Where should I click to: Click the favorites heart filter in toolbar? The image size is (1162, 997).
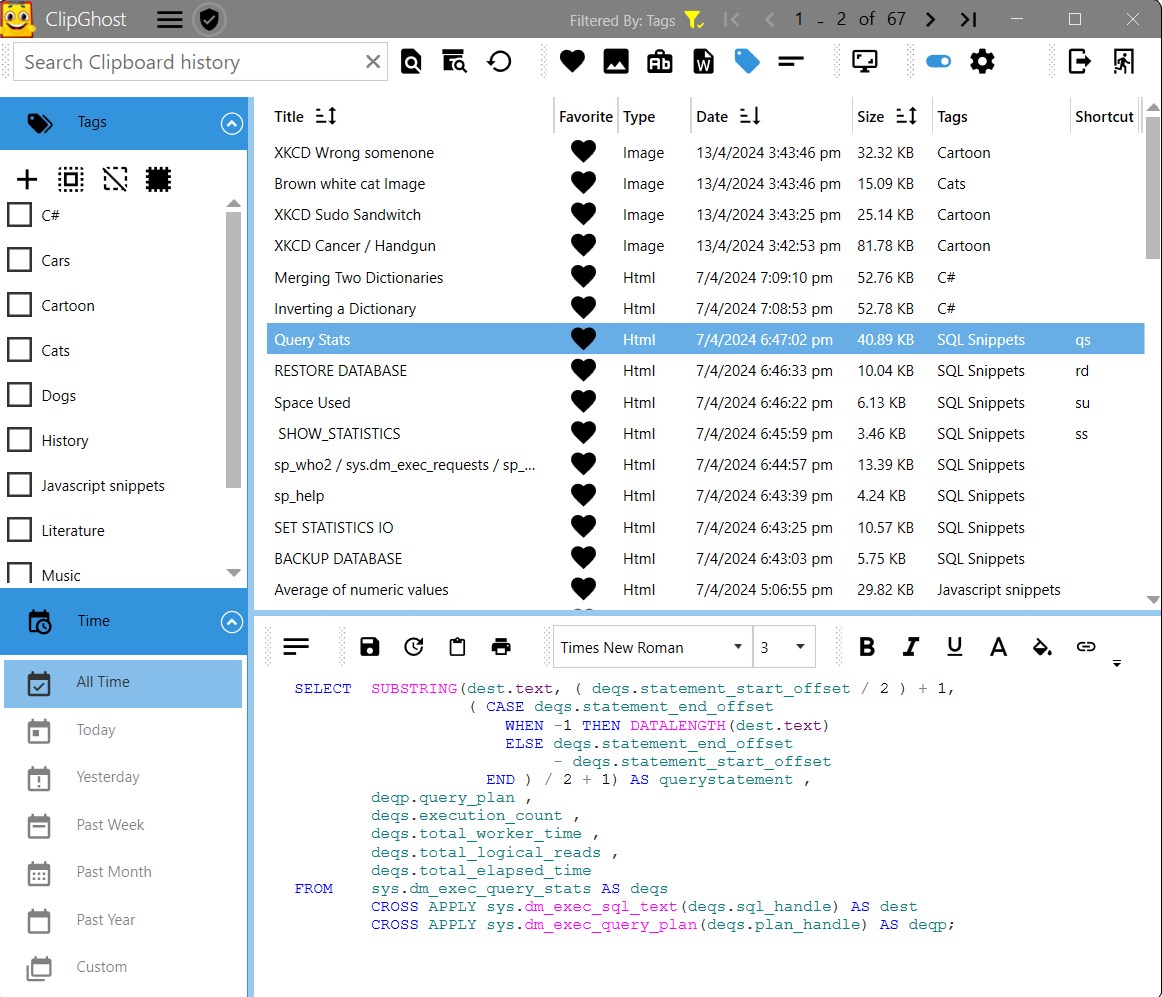click(x=571, y=62)
